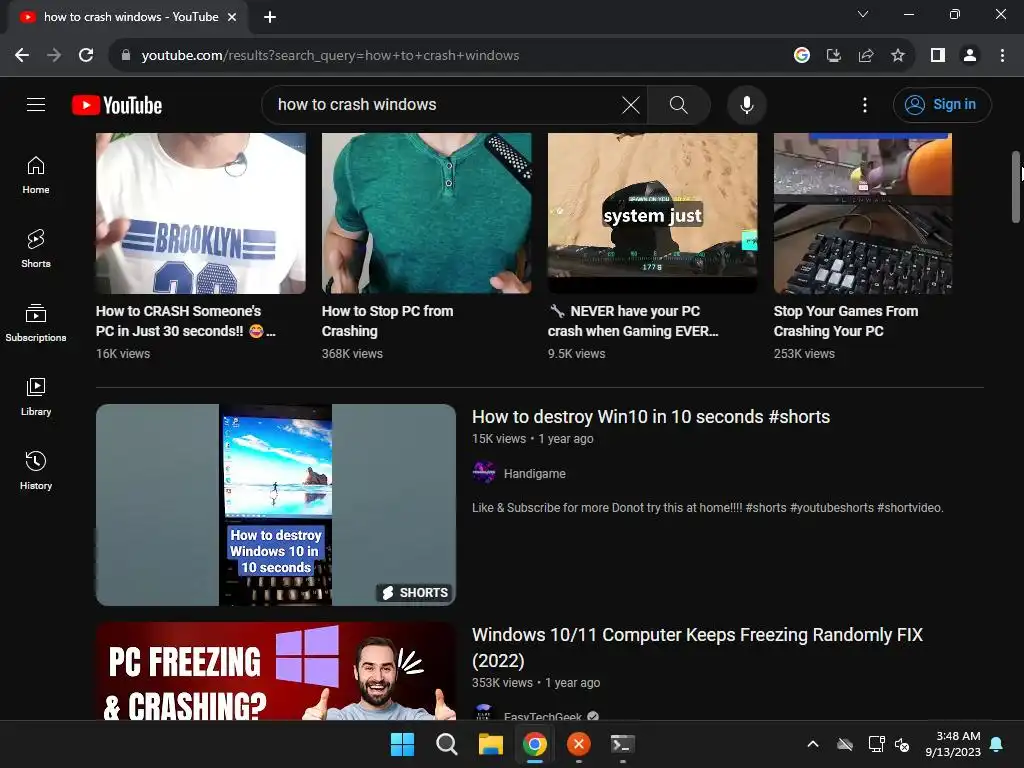Open 'How to destroy Win10 in 10 seconds' title
The width and height of the screenshot is (1024, 768).
point(650,417)
